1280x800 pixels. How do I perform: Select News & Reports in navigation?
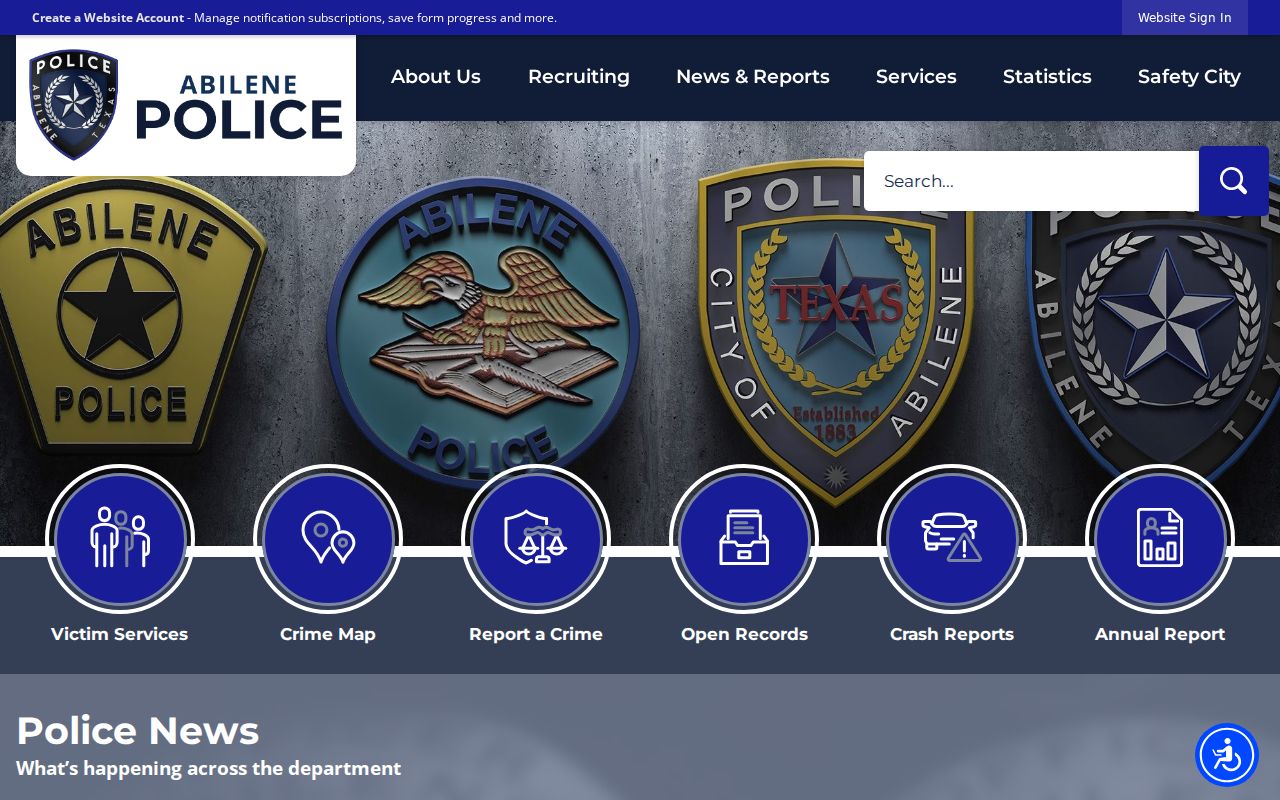point(753,77)
